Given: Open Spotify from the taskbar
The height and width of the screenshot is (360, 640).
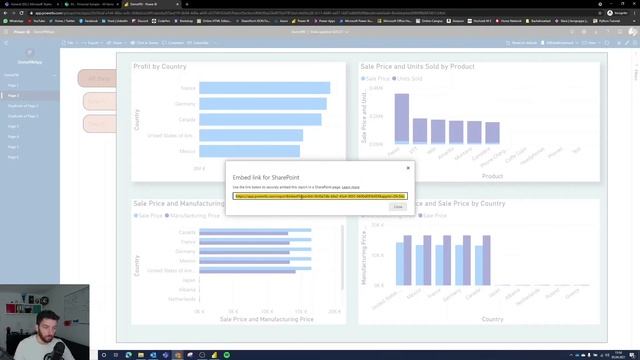Looking at the screenshot, I should (227, 355).
